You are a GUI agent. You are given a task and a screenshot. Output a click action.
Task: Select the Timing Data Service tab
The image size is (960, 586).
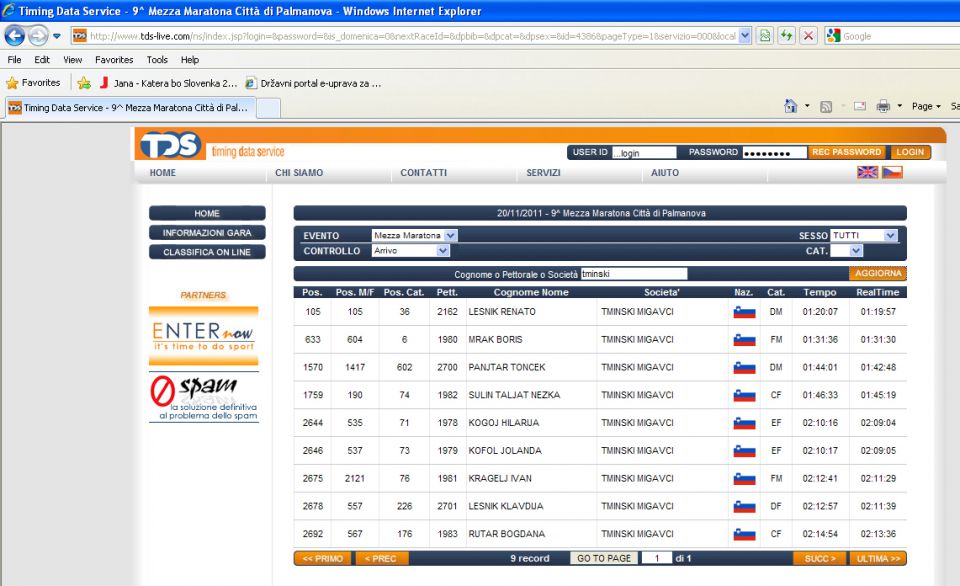[x=129, y=107]
